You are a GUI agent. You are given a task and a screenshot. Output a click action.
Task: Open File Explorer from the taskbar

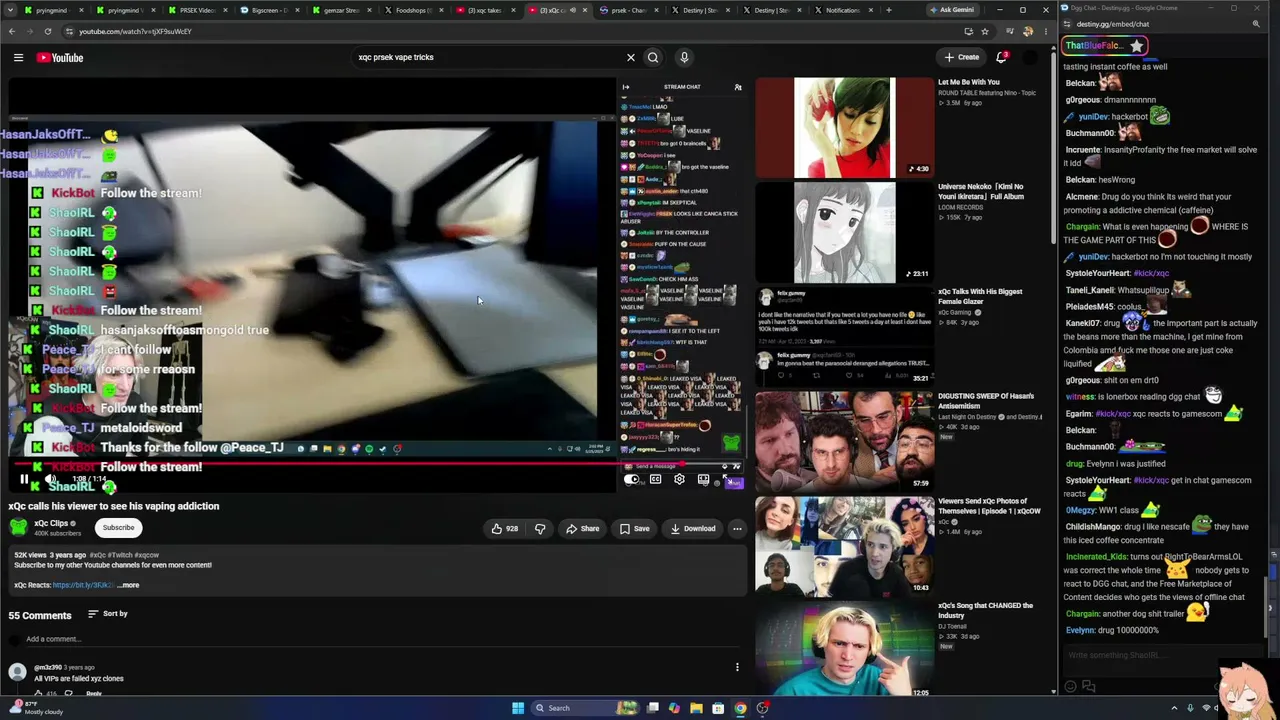pyautogui.click(x=696, y=708)
